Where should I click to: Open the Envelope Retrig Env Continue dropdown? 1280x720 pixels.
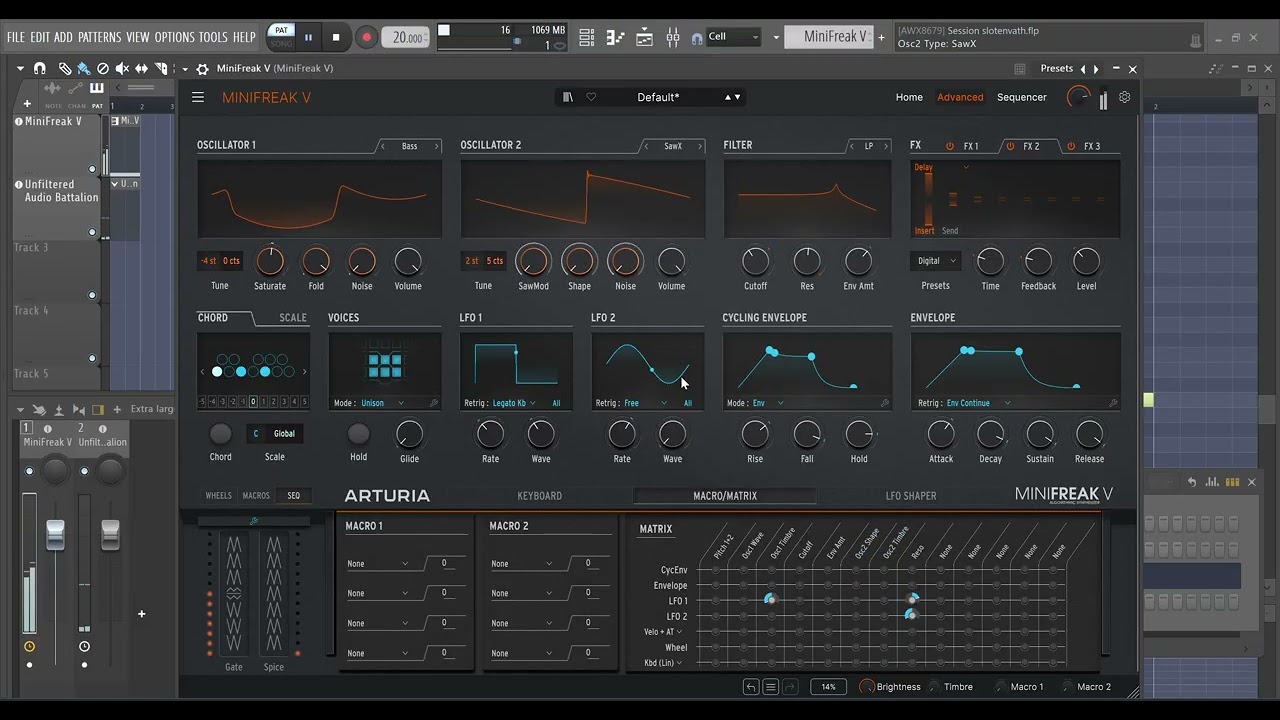tap(979, 403)
